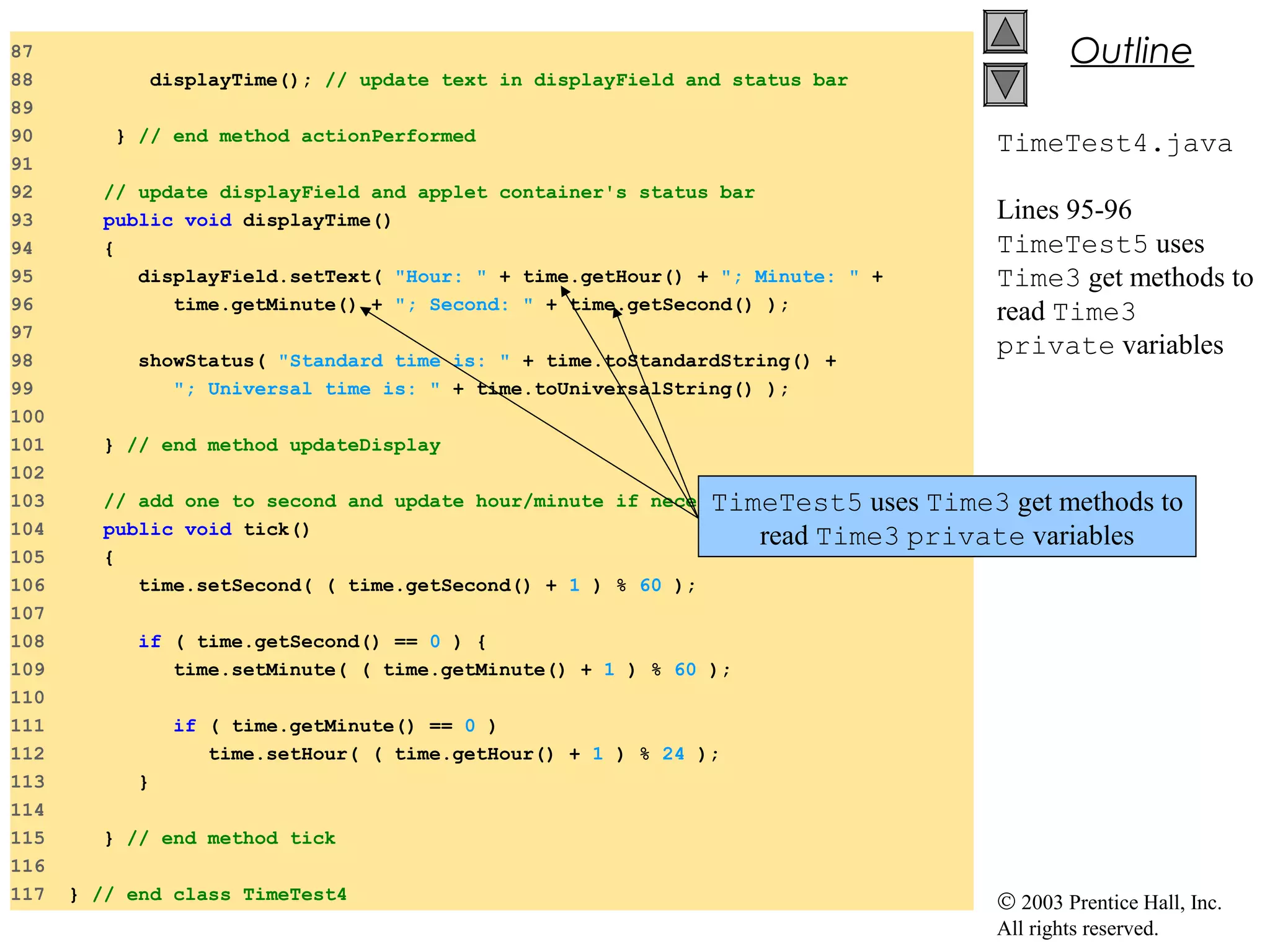Click '// end method updateDisplay' comment
1270x952 pixels.
pyautogui.click(x=284, y=446)
